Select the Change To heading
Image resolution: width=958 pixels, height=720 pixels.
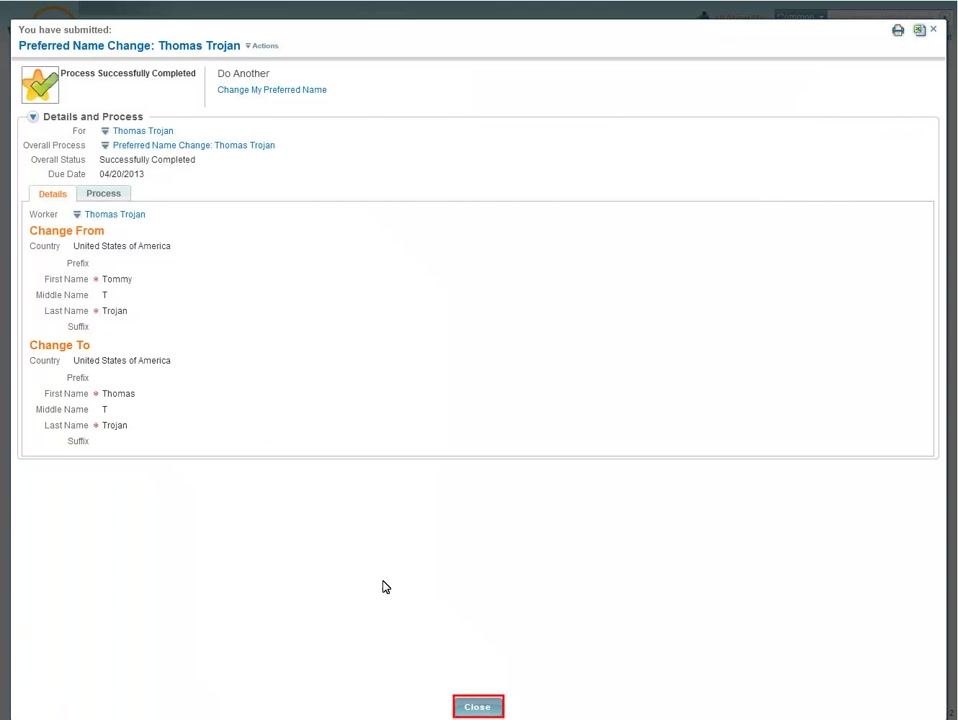point(59,345)
